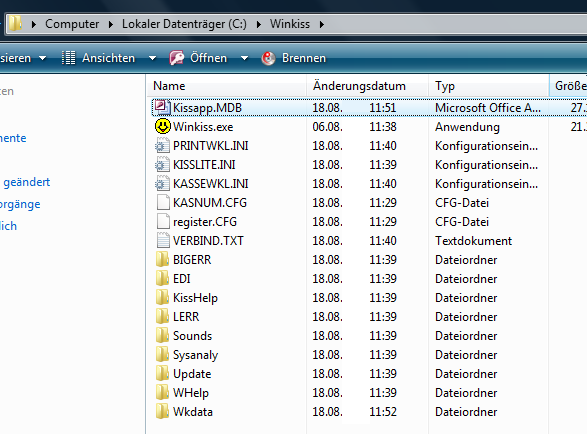Expand the arrow after Computer in the address bar
Screen dimensions: 587x434
tap(110, 24)
